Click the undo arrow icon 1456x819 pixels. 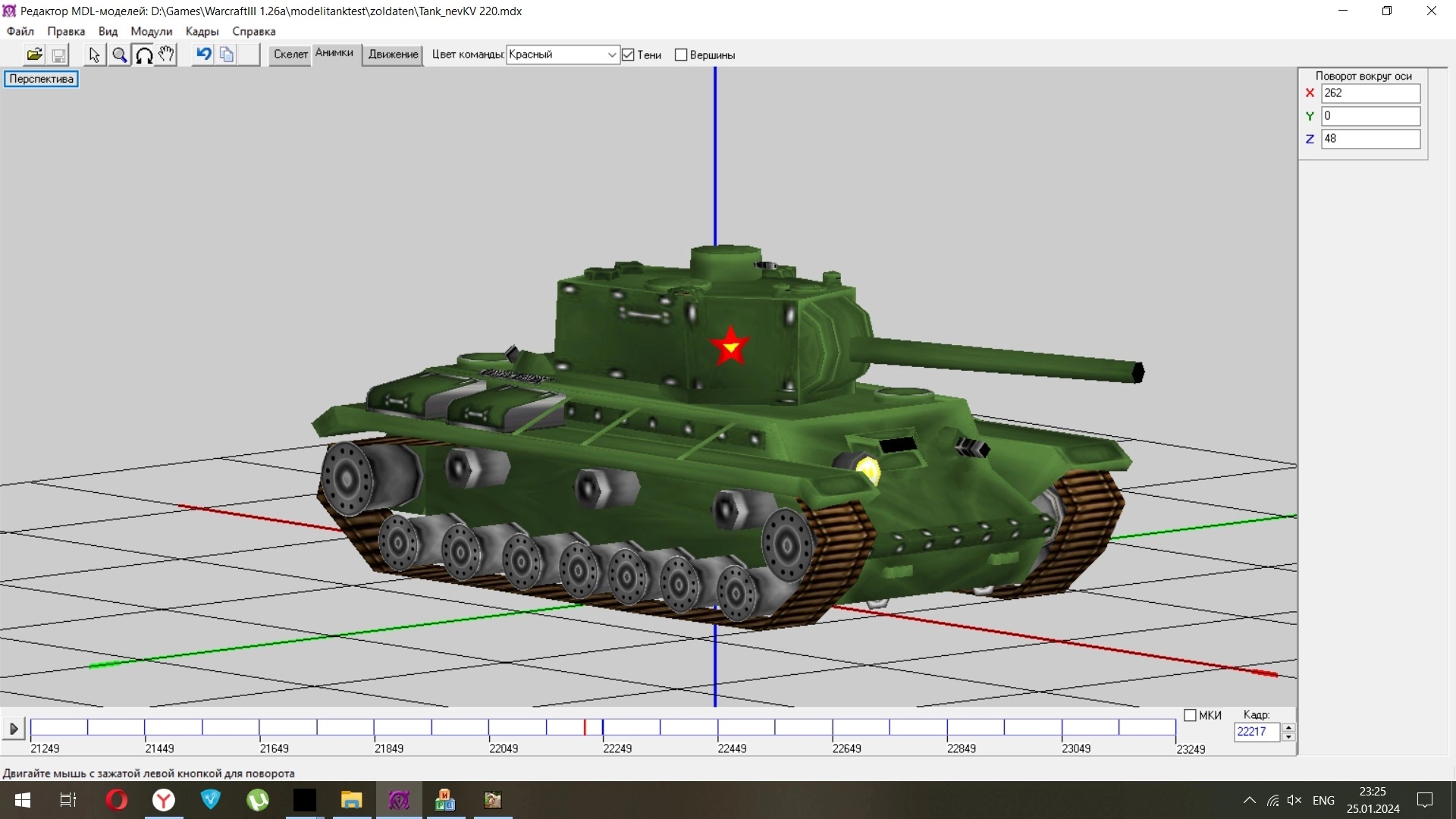(x=203, y=55)
